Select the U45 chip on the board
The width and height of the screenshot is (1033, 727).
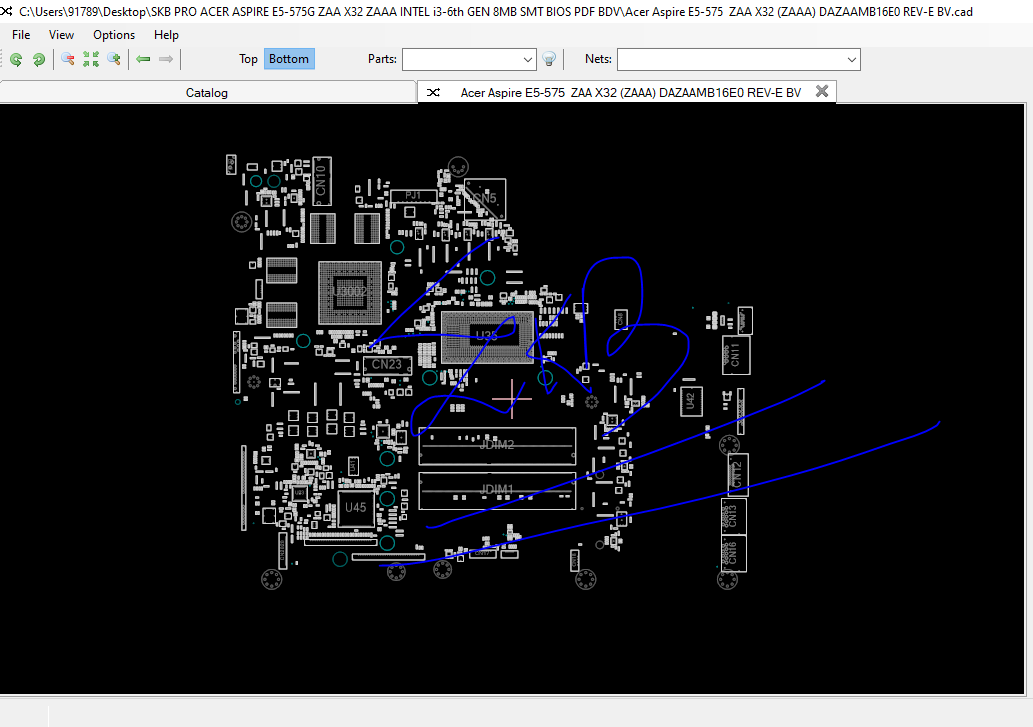pos(356,508)
